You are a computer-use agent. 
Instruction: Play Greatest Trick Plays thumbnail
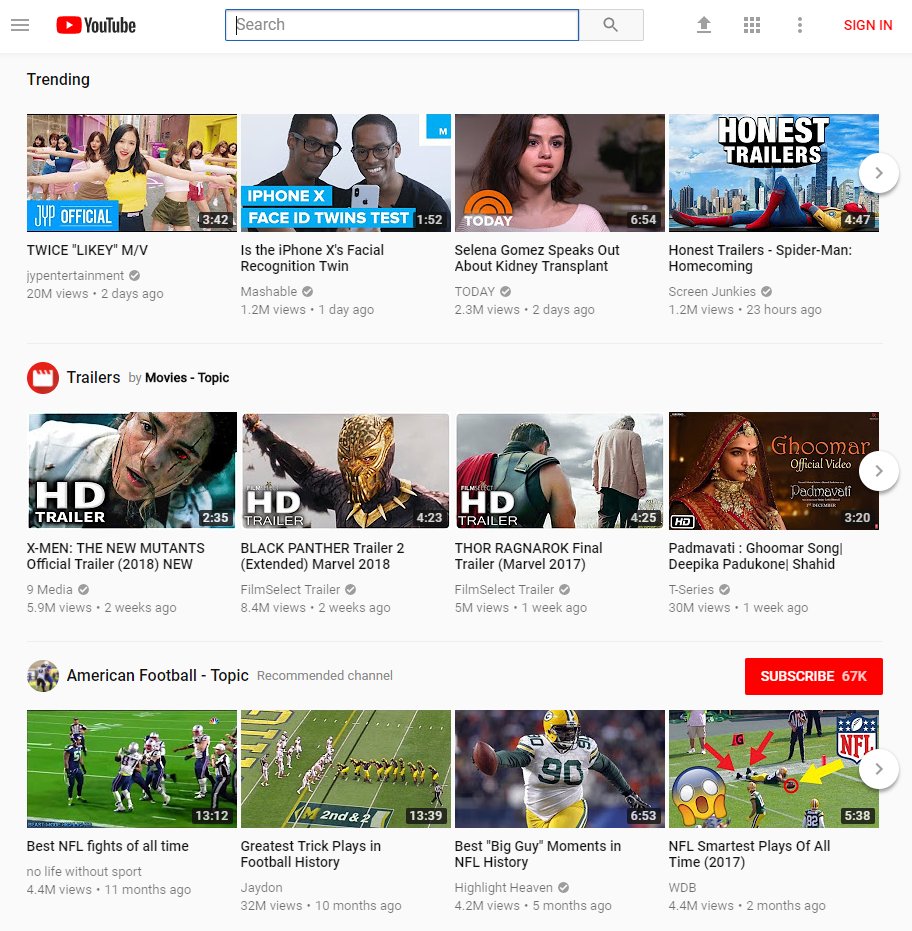346,769
